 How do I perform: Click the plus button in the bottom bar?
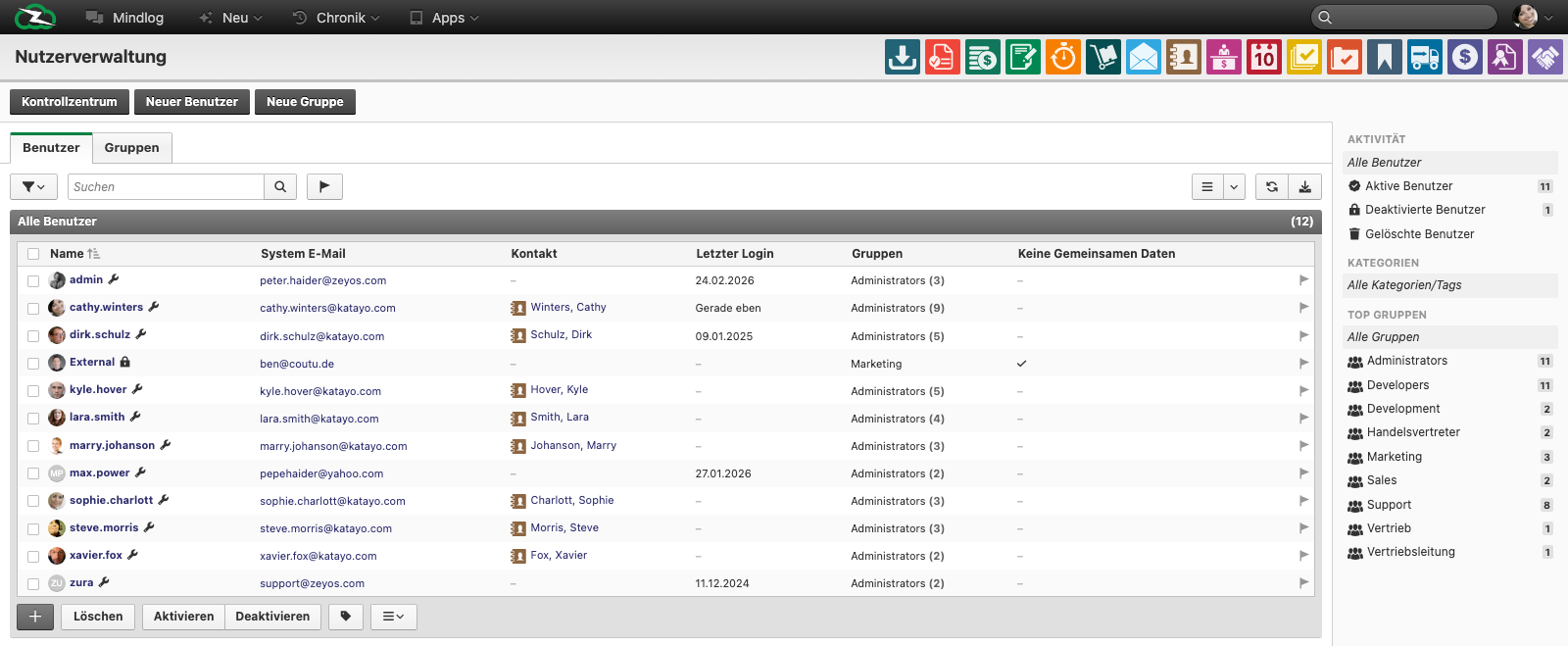pyautogui.click(x=35, y=617)
